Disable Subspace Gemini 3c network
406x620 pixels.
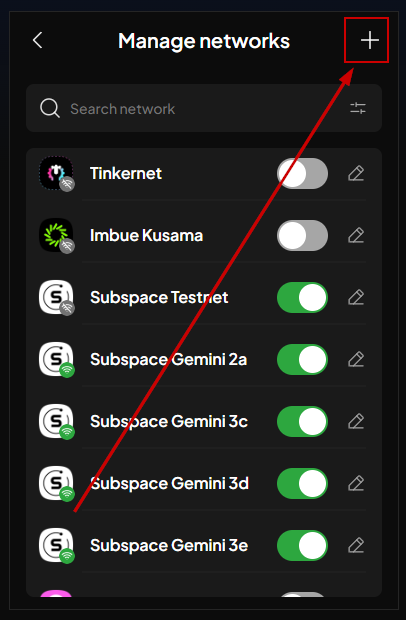point(302,422)
